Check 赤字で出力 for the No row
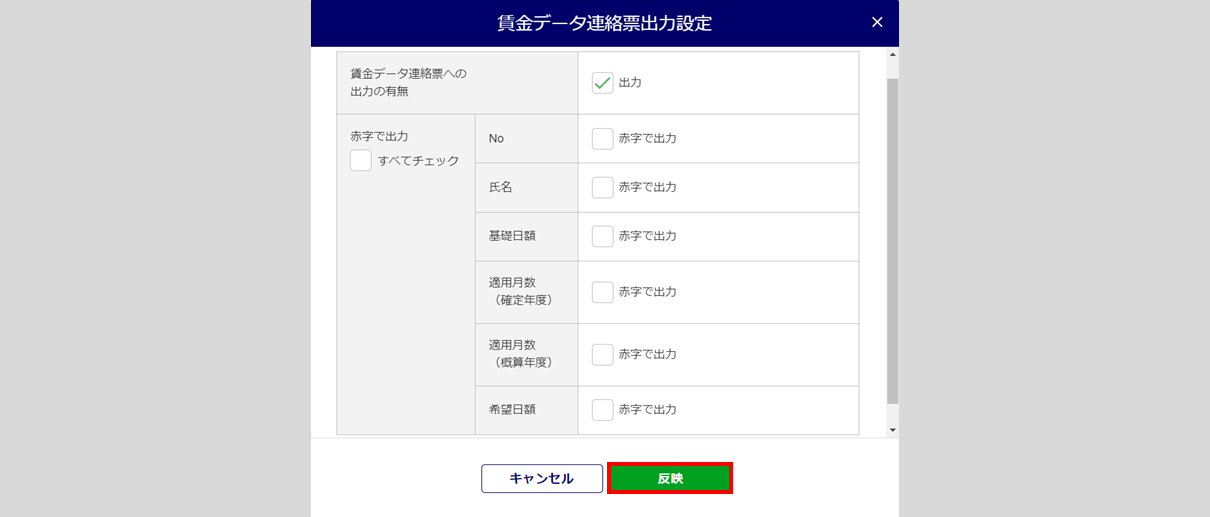Viewport: 1210px width, 517px height. 602,139
